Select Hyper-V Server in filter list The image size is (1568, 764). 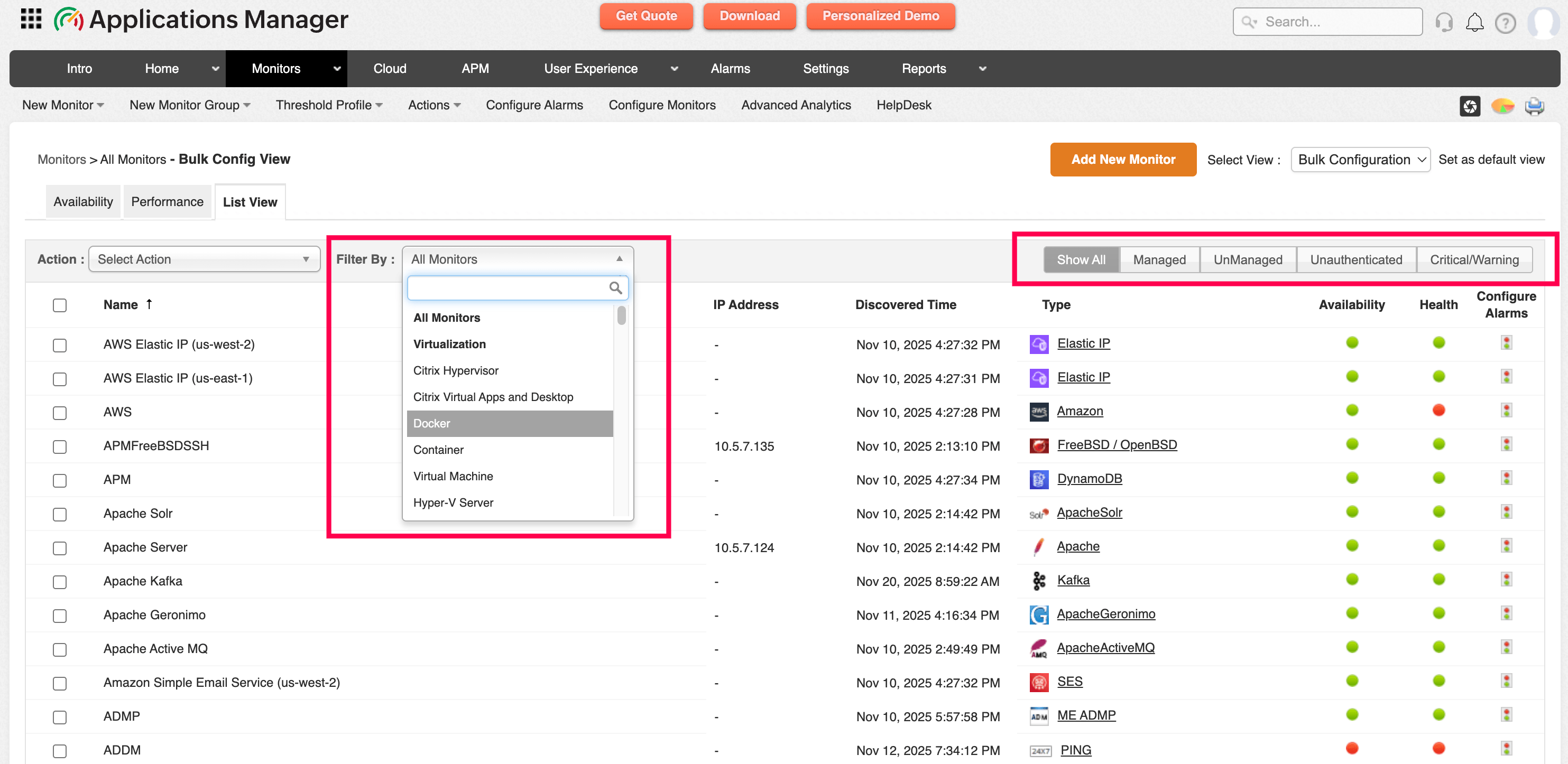pyautogui.click(x=510, y=502)
